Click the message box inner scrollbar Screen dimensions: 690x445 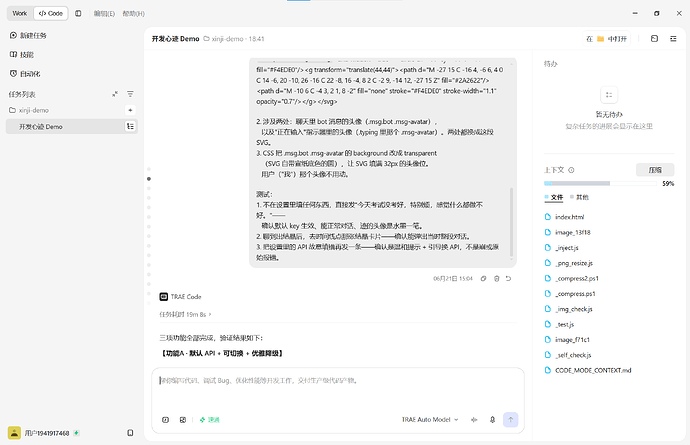511,222
